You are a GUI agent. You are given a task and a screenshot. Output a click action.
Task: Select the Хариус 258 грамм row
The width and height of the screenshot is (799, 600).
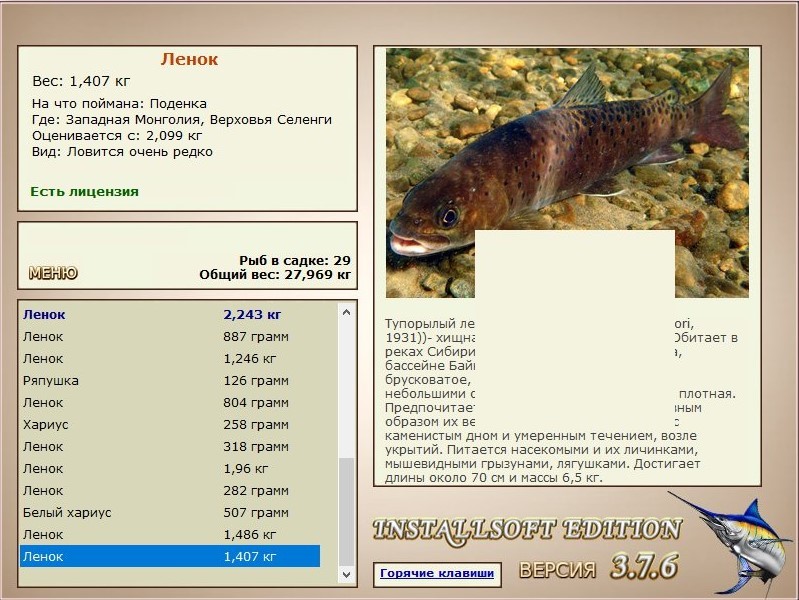[x=170, y=424]
